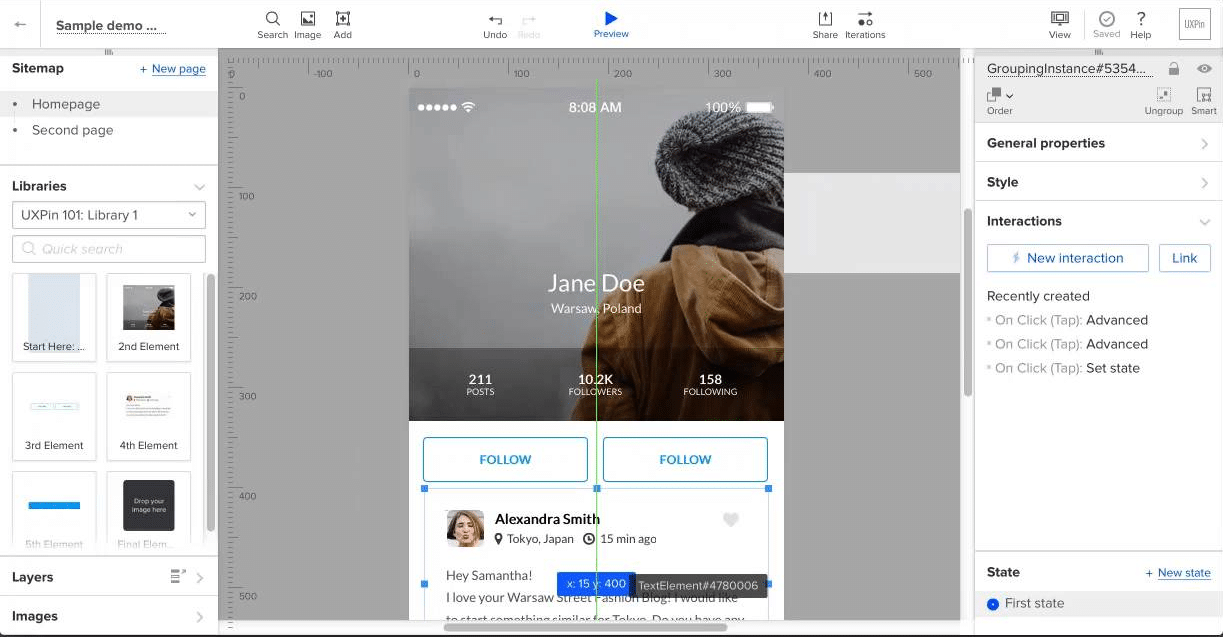Open the Help menu
The width and height of the screenshot is (1223, 637).
pos(1141,25)
